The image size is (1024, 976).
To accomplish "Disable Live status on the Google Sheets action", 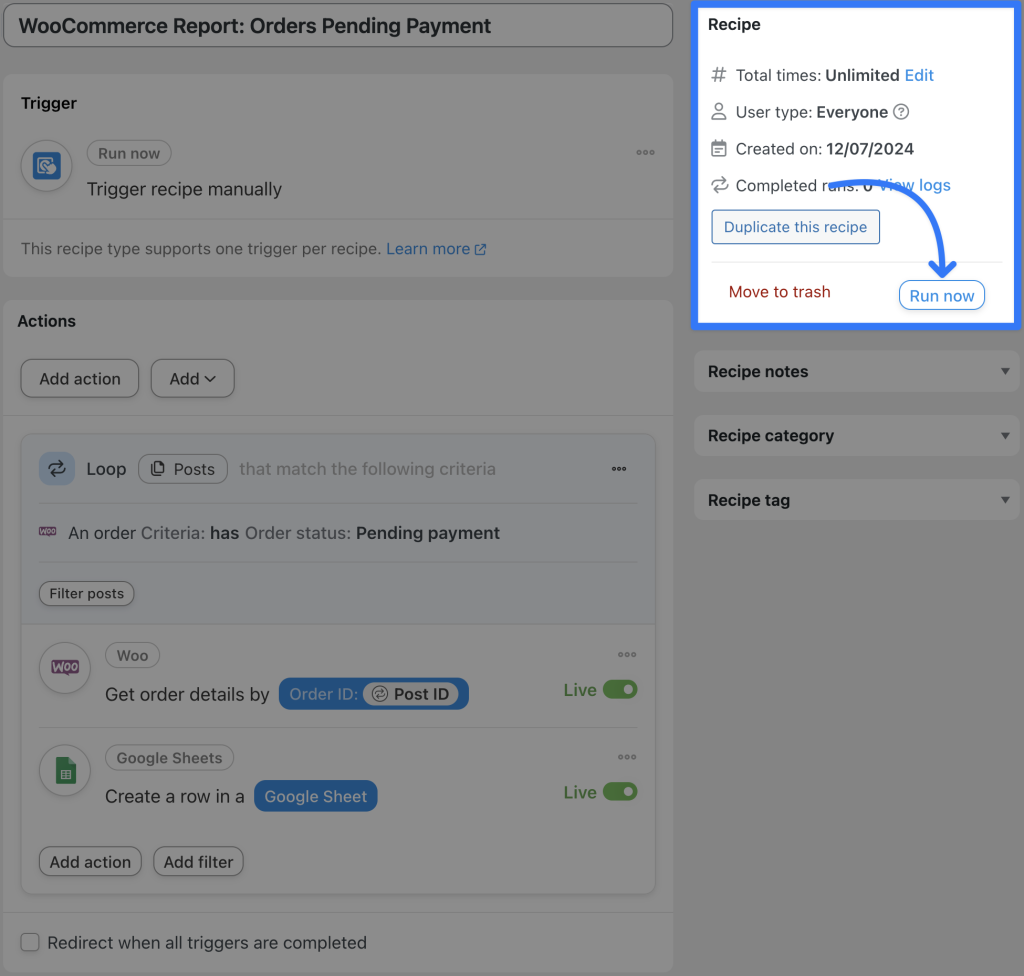I will [620, 791].
